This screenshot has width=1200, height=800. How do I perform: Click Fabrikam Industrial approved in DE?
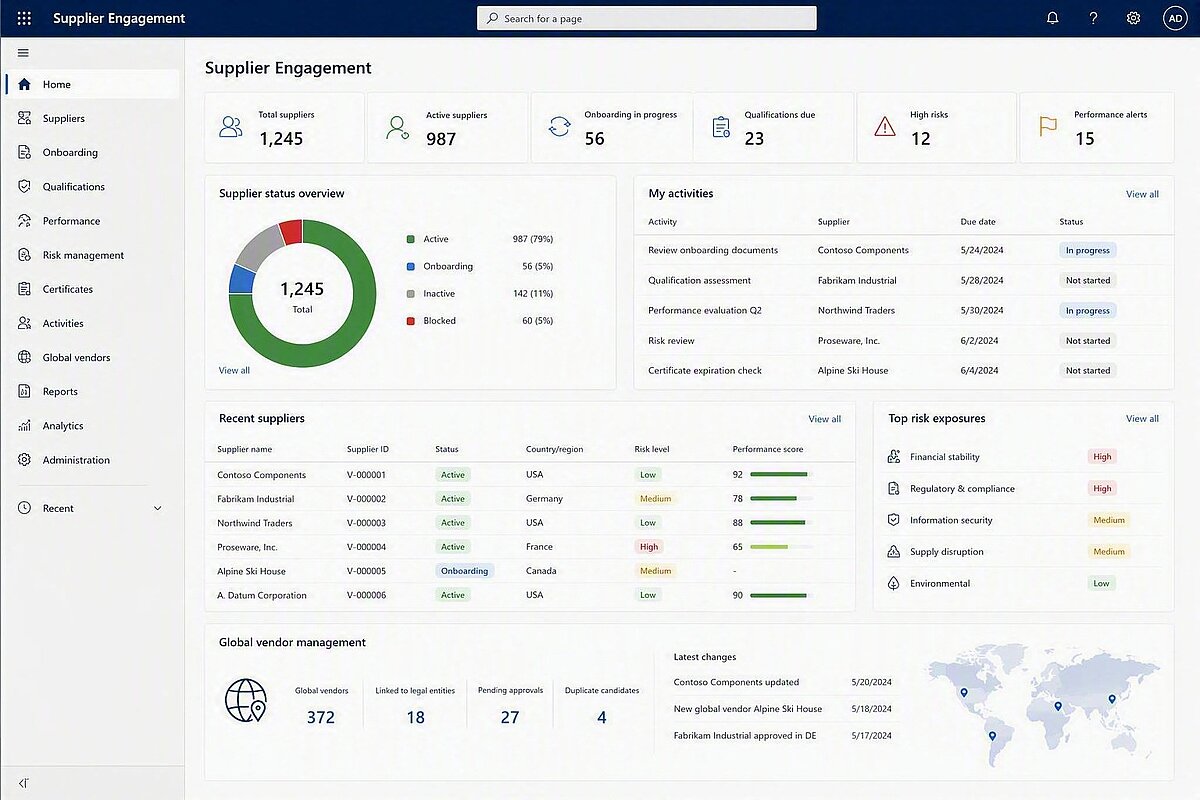point(745,735)
